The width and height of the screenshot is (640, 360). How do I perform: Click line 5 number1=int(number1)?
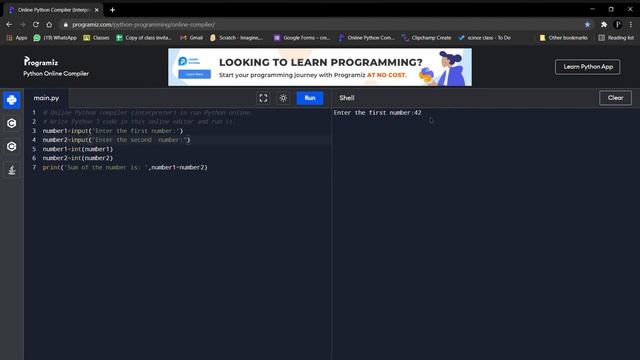(x=78, y=149)
